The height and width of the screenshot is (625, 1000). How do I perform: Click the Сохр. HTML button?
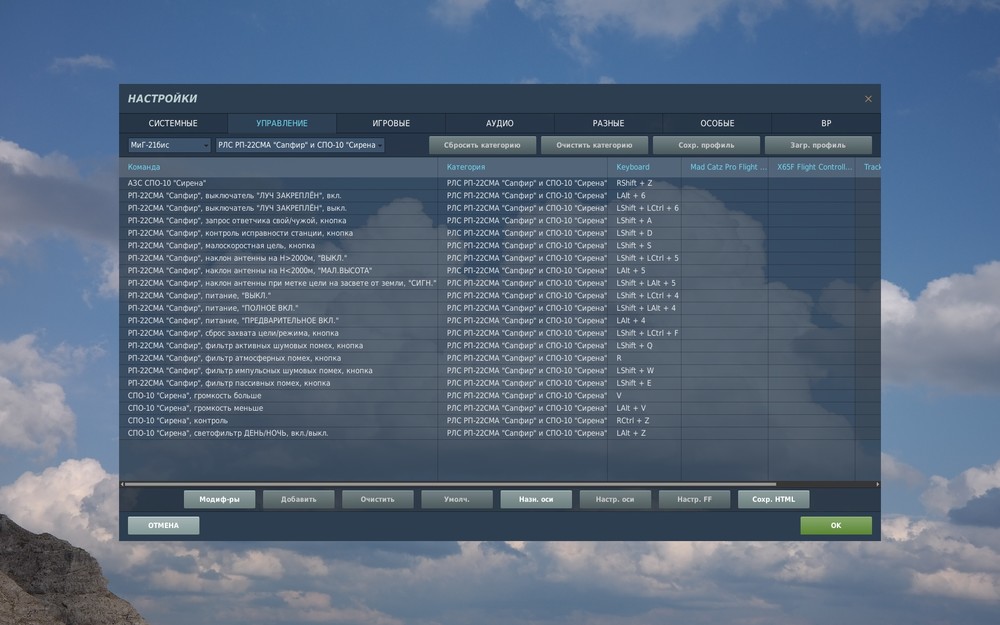coord(774,499)
